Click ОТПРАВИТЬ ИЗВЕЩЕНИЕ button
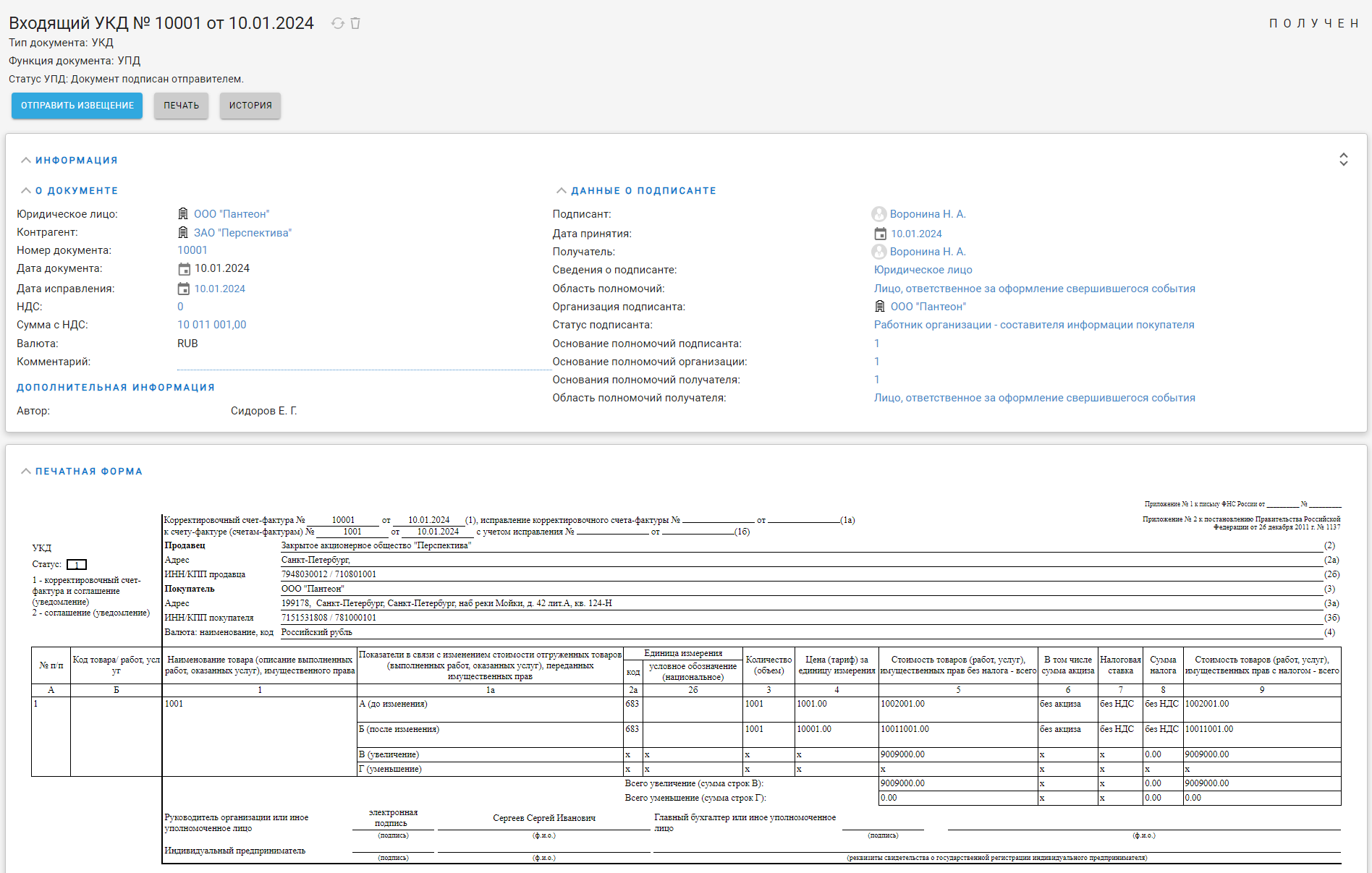 coord(77,106)
